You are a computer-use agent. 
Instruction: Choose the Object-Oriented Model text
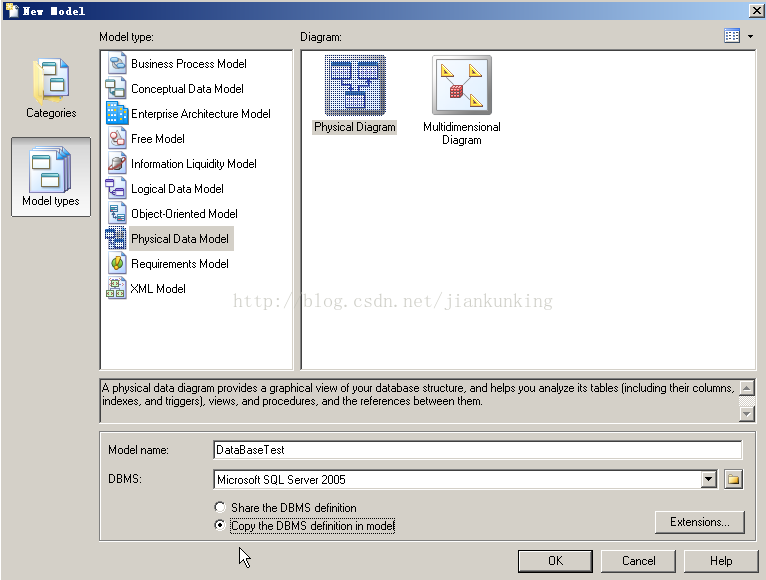pos(185,214)
